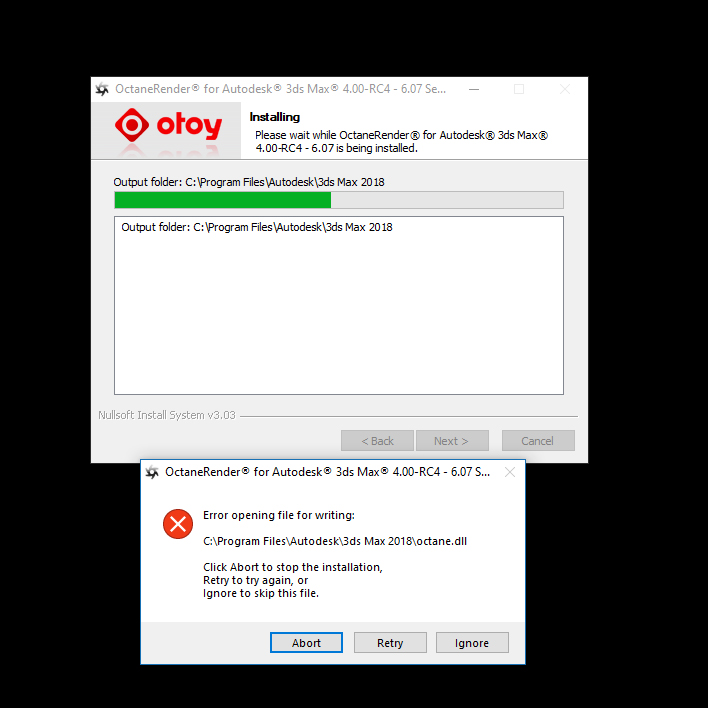Viewport: 708px width, 708px height.
Task: Click the Octane icon in error dialog title
Action: click(x=152, y=472)
